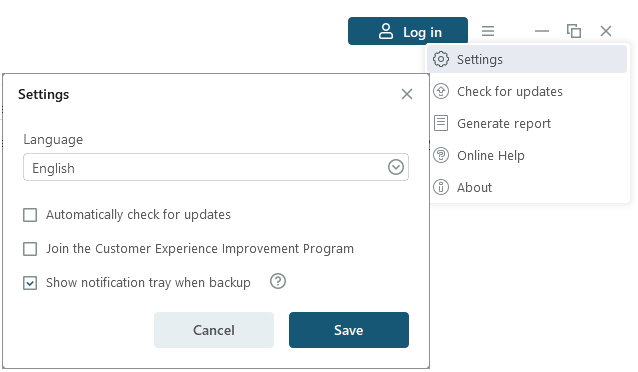Open the English language combo box

tap(216, 167)
